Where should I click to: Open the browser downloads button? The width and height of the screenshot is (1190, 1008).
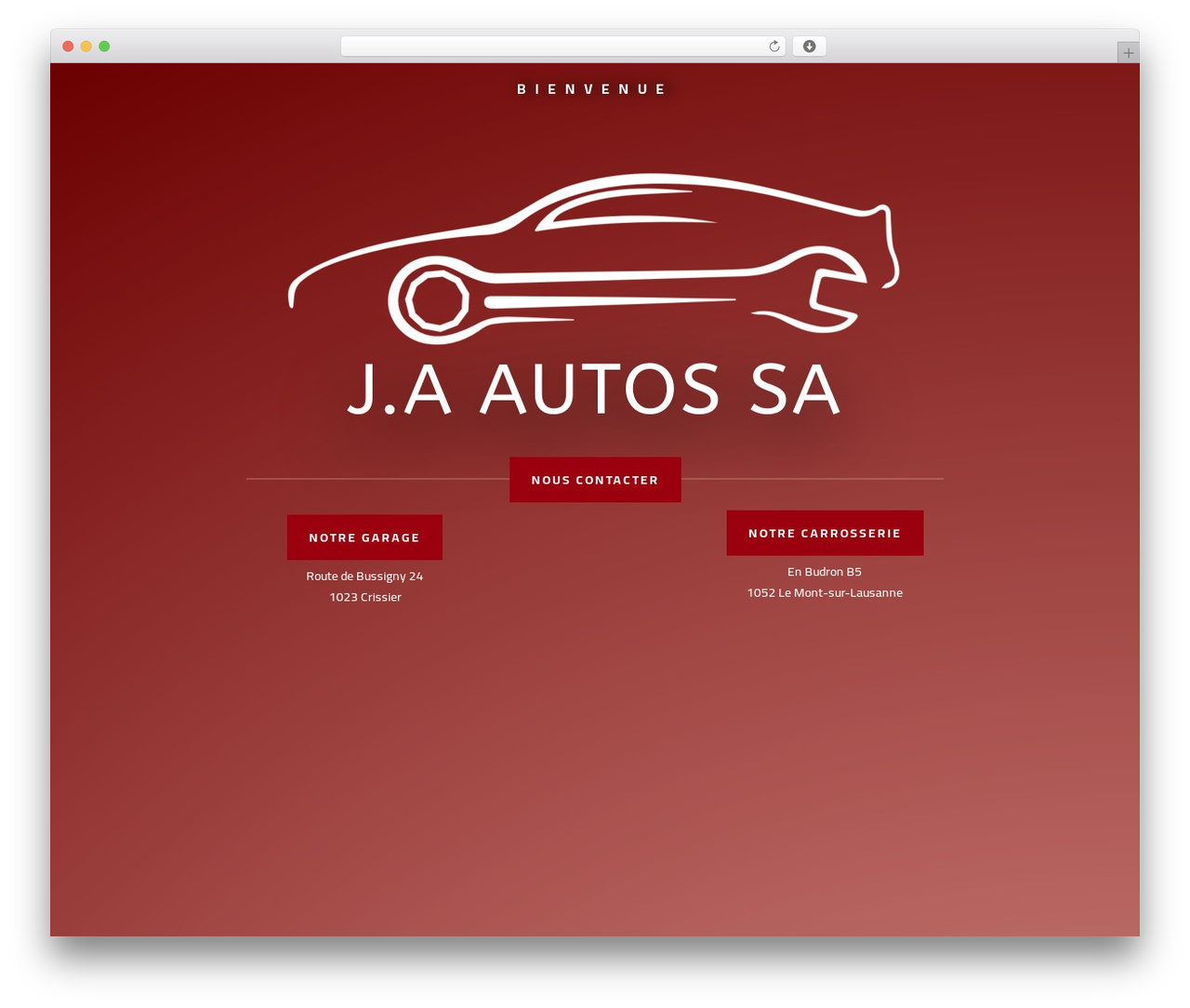point(809,46)
